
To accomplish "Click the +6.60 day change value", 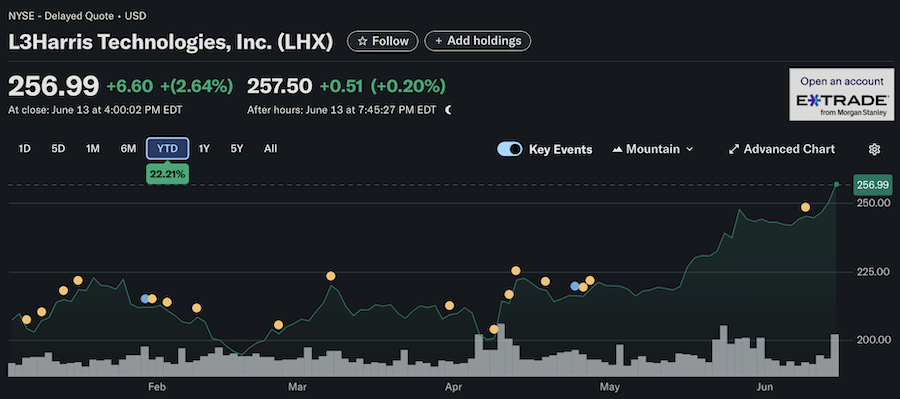I will [130, 86].
